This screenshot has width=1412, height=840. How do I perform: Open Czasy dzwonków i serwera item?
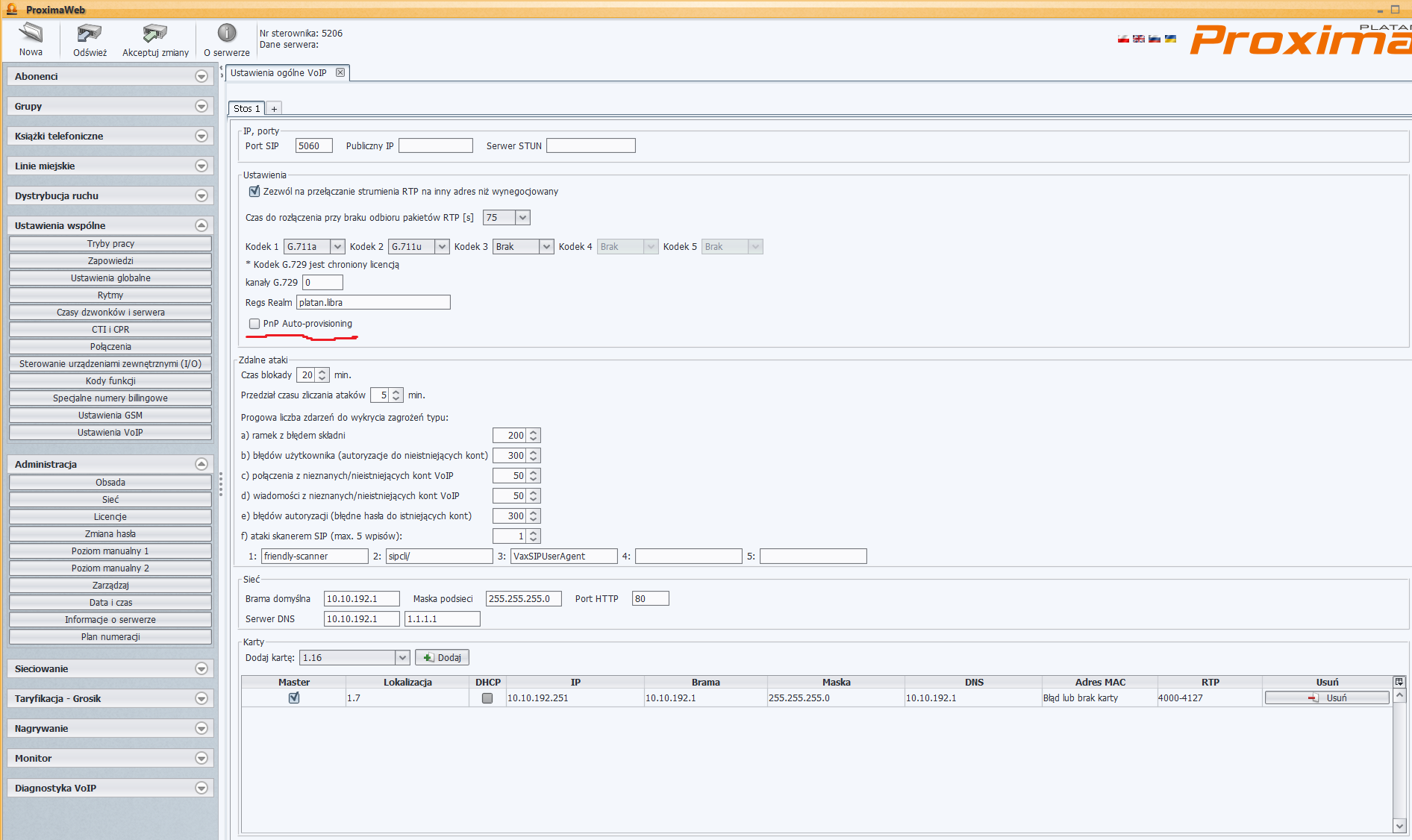point(110,313)
